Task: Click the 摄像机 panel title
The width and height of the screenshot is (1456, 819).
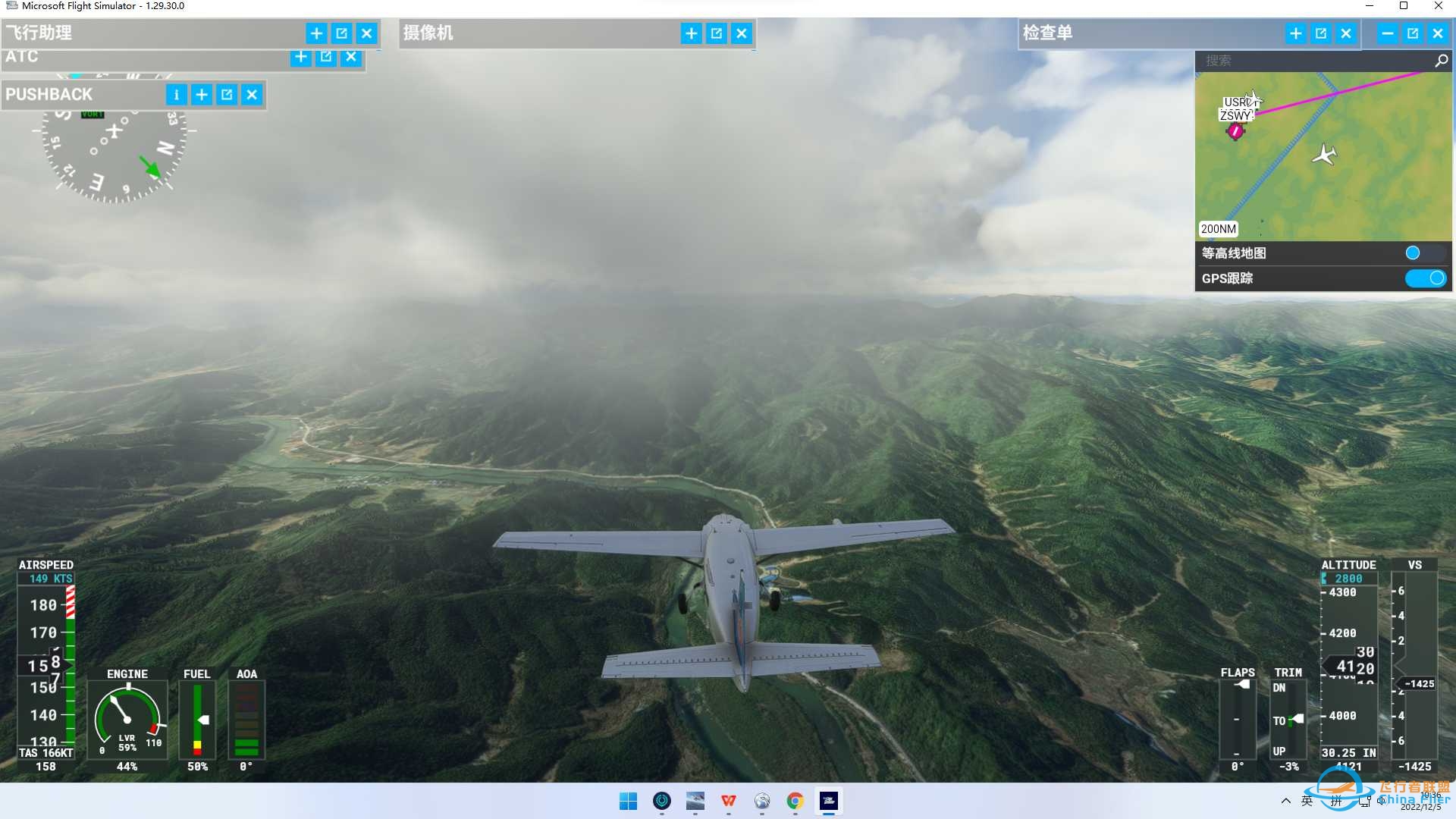Action: (428, 33)
